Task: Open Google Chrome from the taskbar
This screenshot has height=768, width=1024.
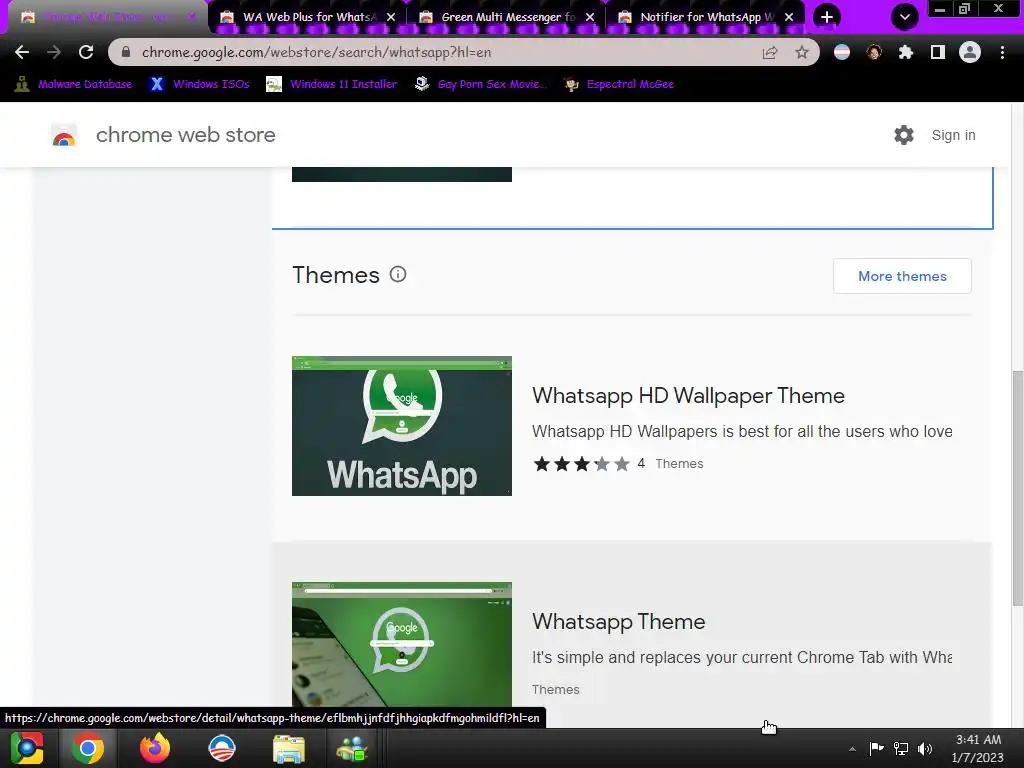Action: 88,748
